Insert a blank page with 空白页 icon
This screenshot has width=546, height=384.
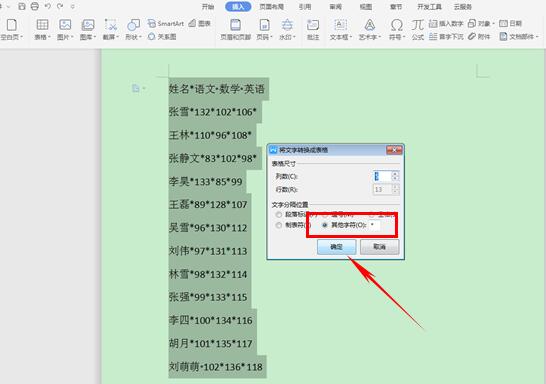pos(11,25)
